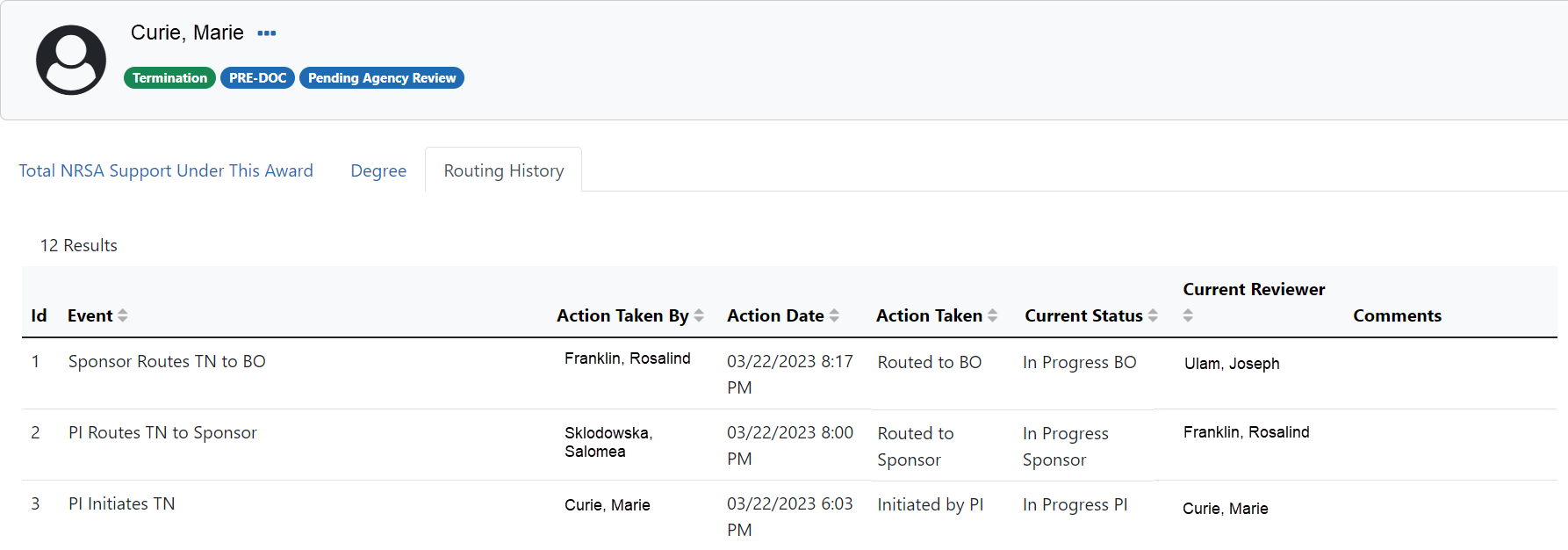The image size is (1568, 550).
Task: Open the Total NRSA Support Under This Award tab
Action: point(166,170)
